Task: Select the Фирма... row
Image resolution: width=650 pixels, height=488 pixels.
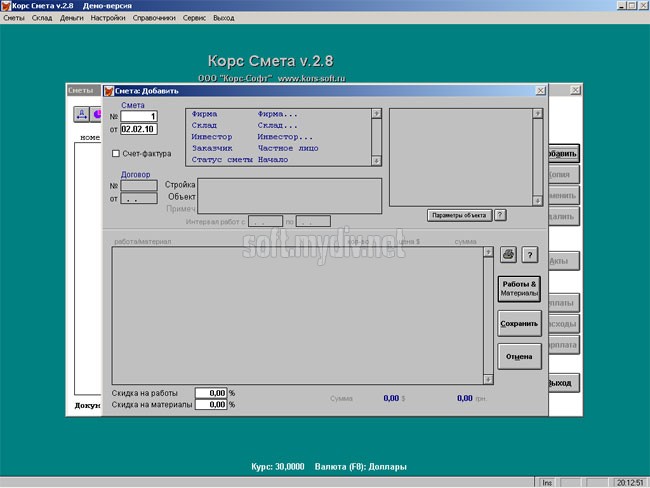Action: click(x=279, y=114)
